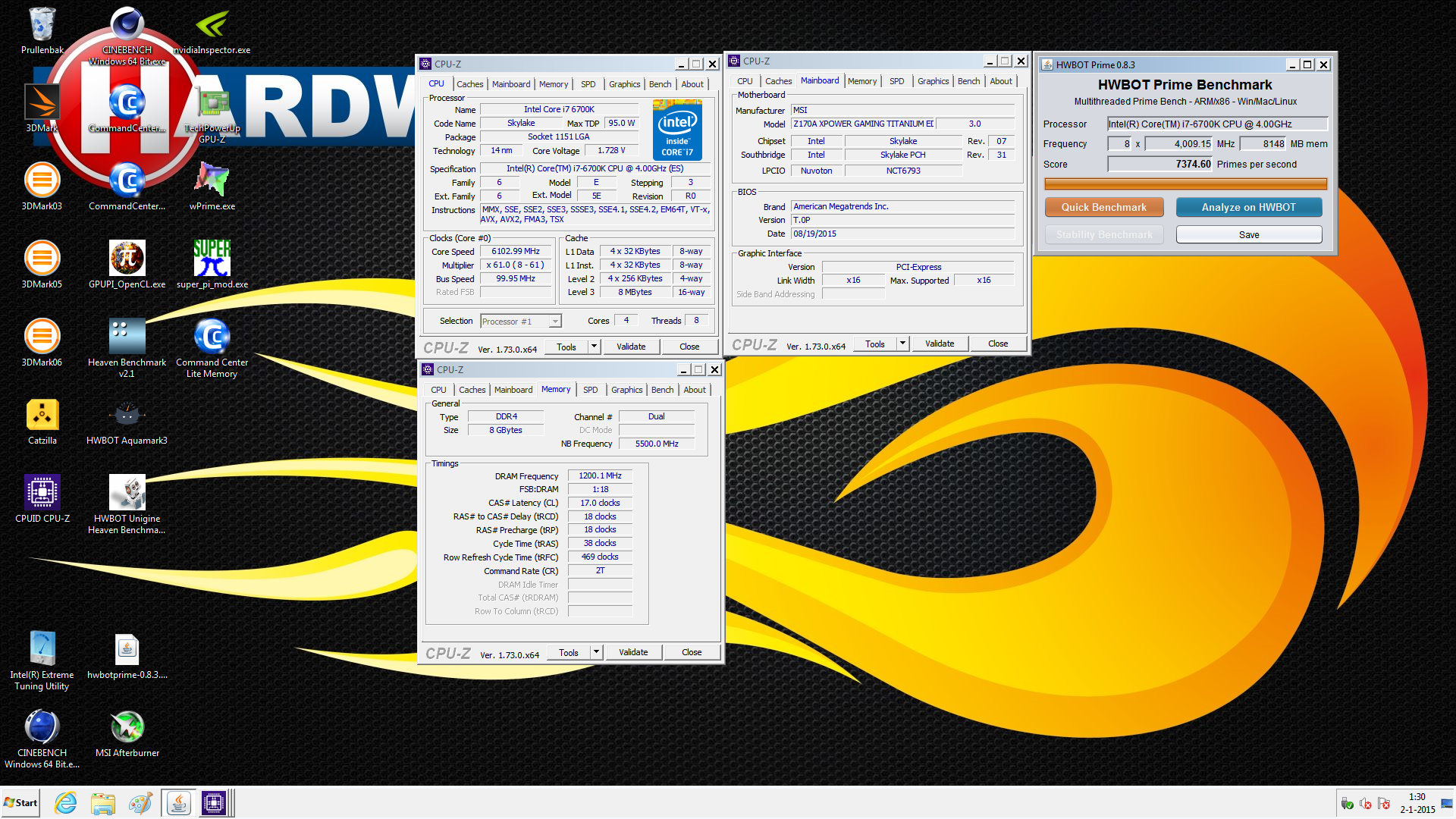This screenshot has width=1456, height=819.
Task: Expand Tools dropdown arrow in CPU window
Action: pyautogui.click(x=594, y=347)
